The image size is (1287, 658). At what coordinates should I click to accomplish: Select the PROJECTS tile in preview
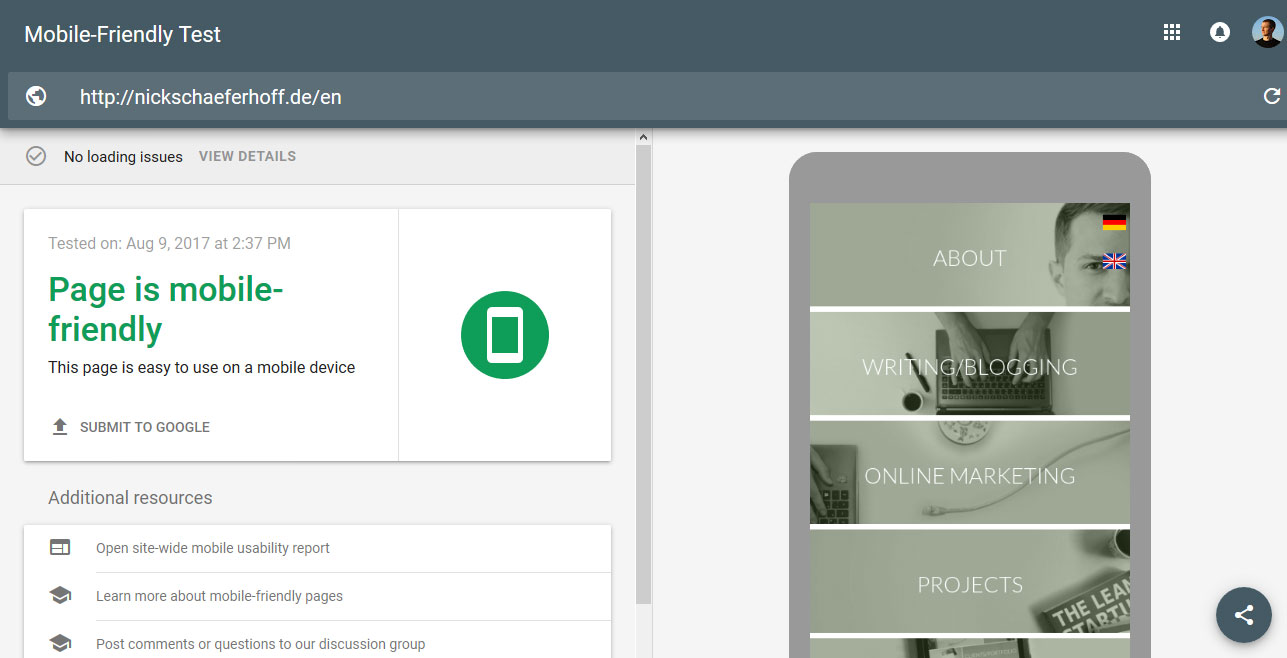tap(970, 582)
